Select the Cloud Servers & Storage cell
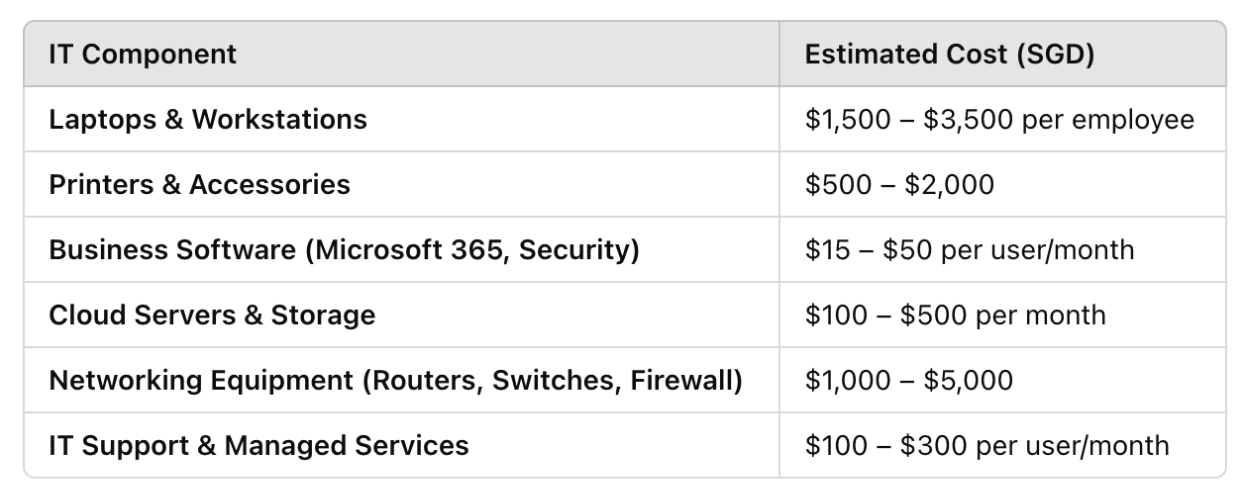Screen dimensions: 1252x500 [x=212, y=315]
